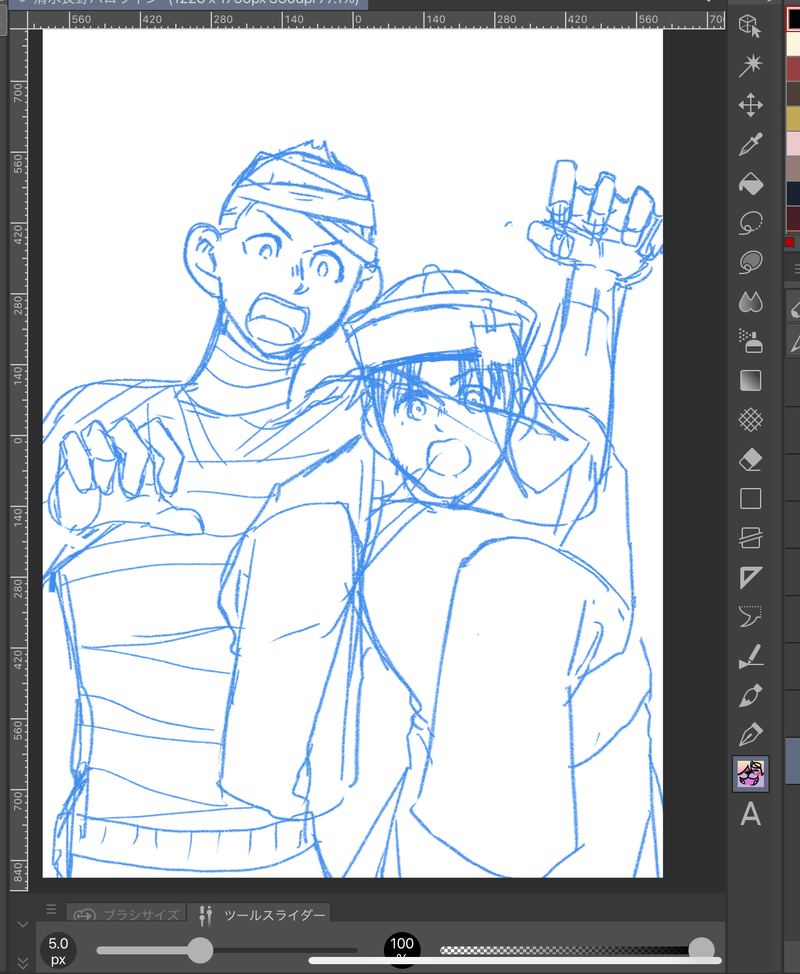This screenshot has width=800, height=974.
Task: Select the Brush tool
Action: click(x=750, y=696)
